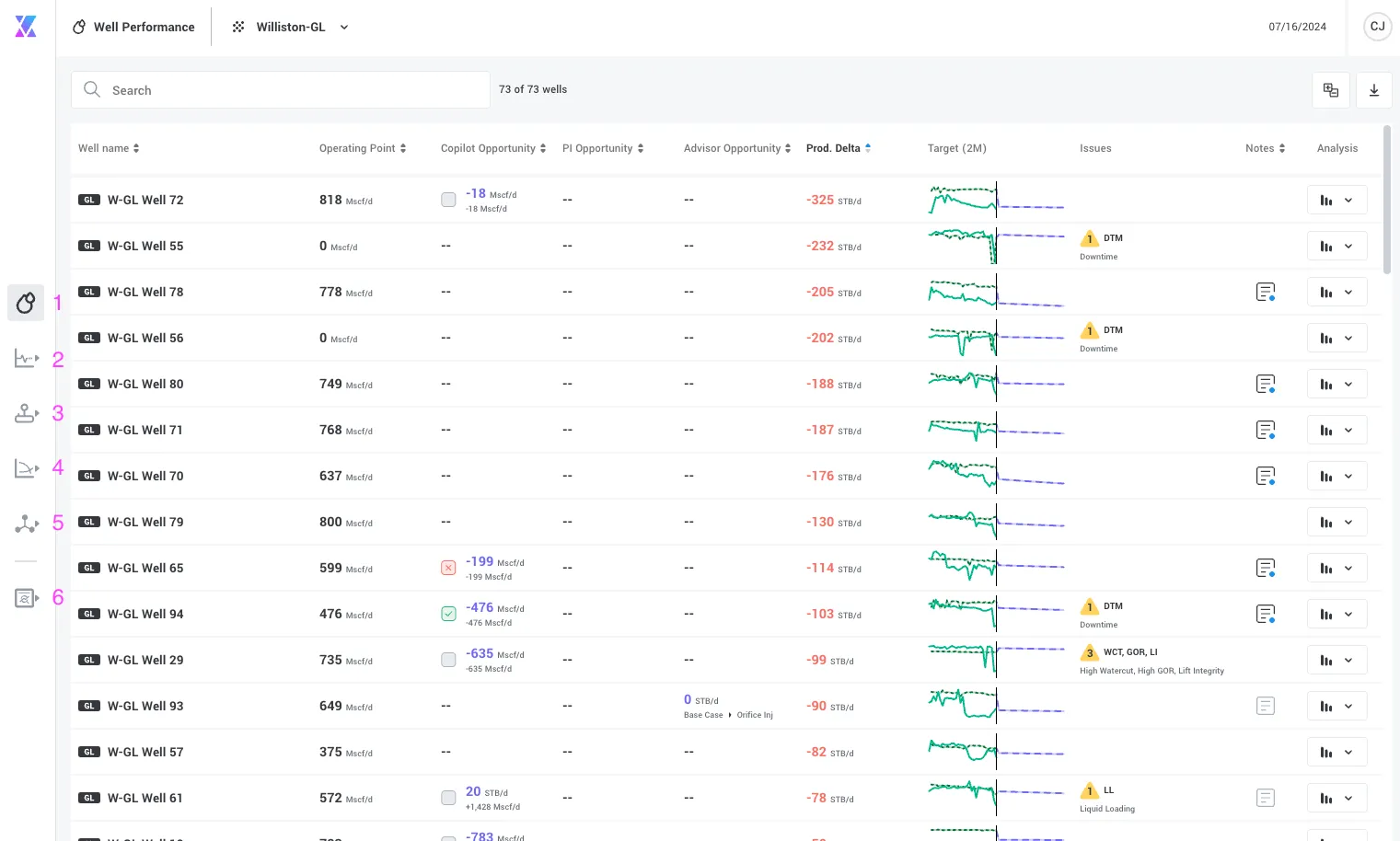Viewport: 1400px width, 841px height.
Task: Click into the Search wells field
Action: [281, 90]
